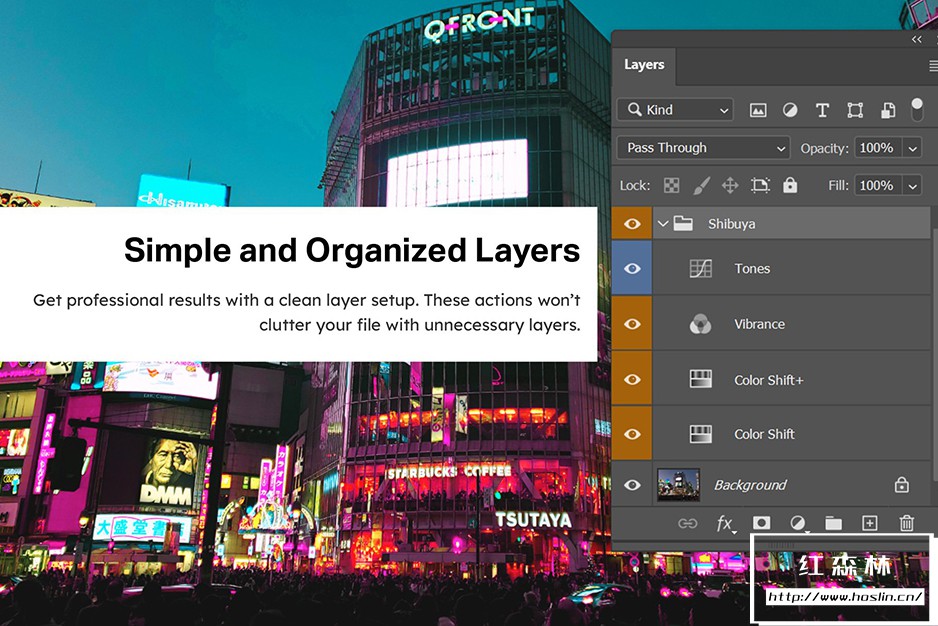Click the delete layer trash icon
Image resolution: width=938 pixels, height=626 pixels.
coord(906,523)
